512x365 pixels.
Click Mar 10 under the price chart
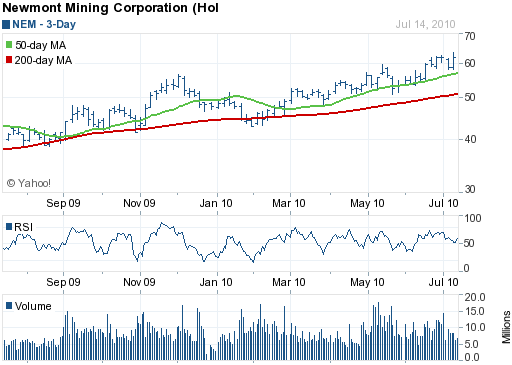click(x=289, y=203)
